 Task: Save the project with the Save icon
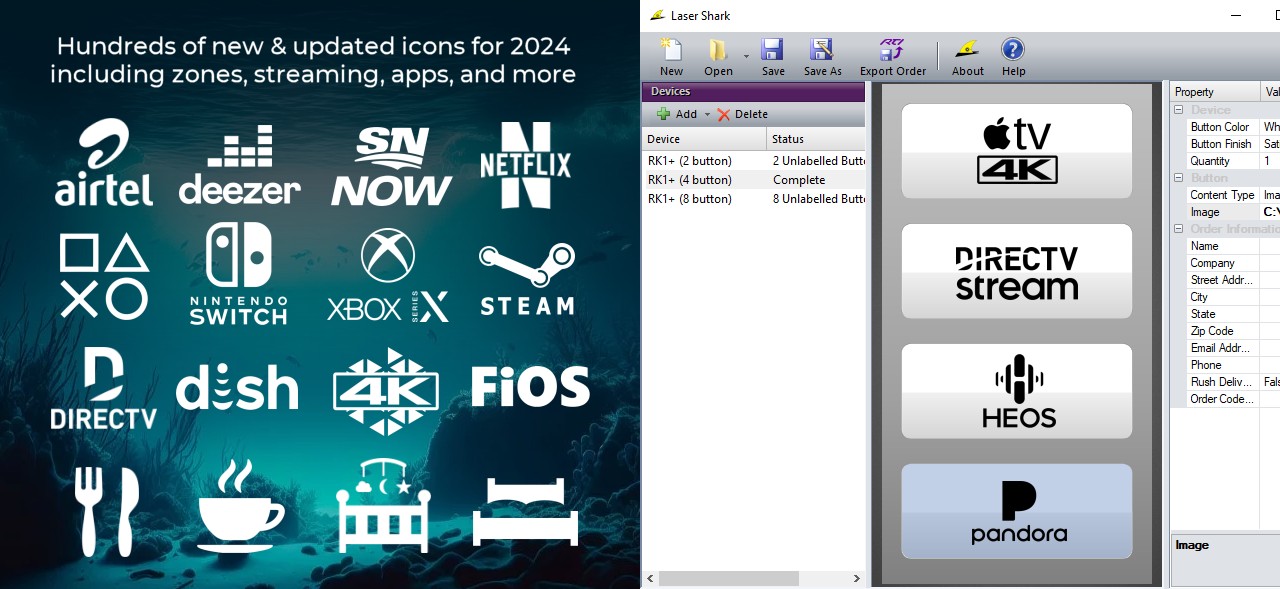click(772, 57)
